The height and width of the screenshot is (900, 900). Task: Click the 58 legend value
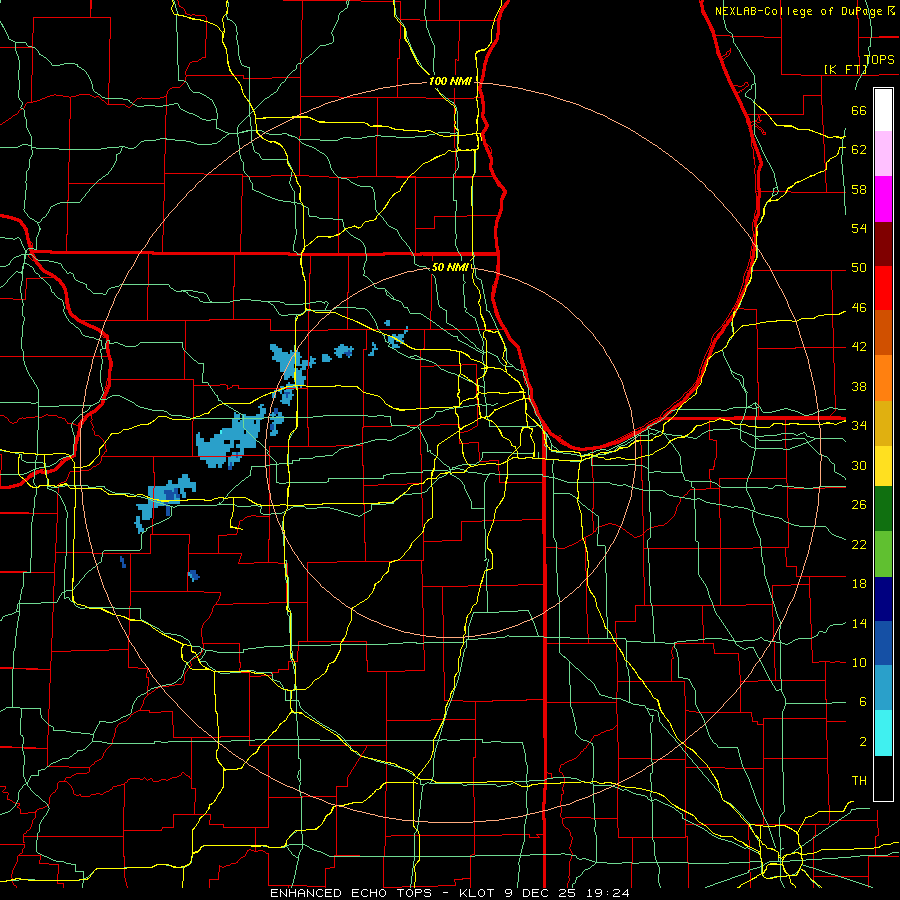tap(859, 189)
